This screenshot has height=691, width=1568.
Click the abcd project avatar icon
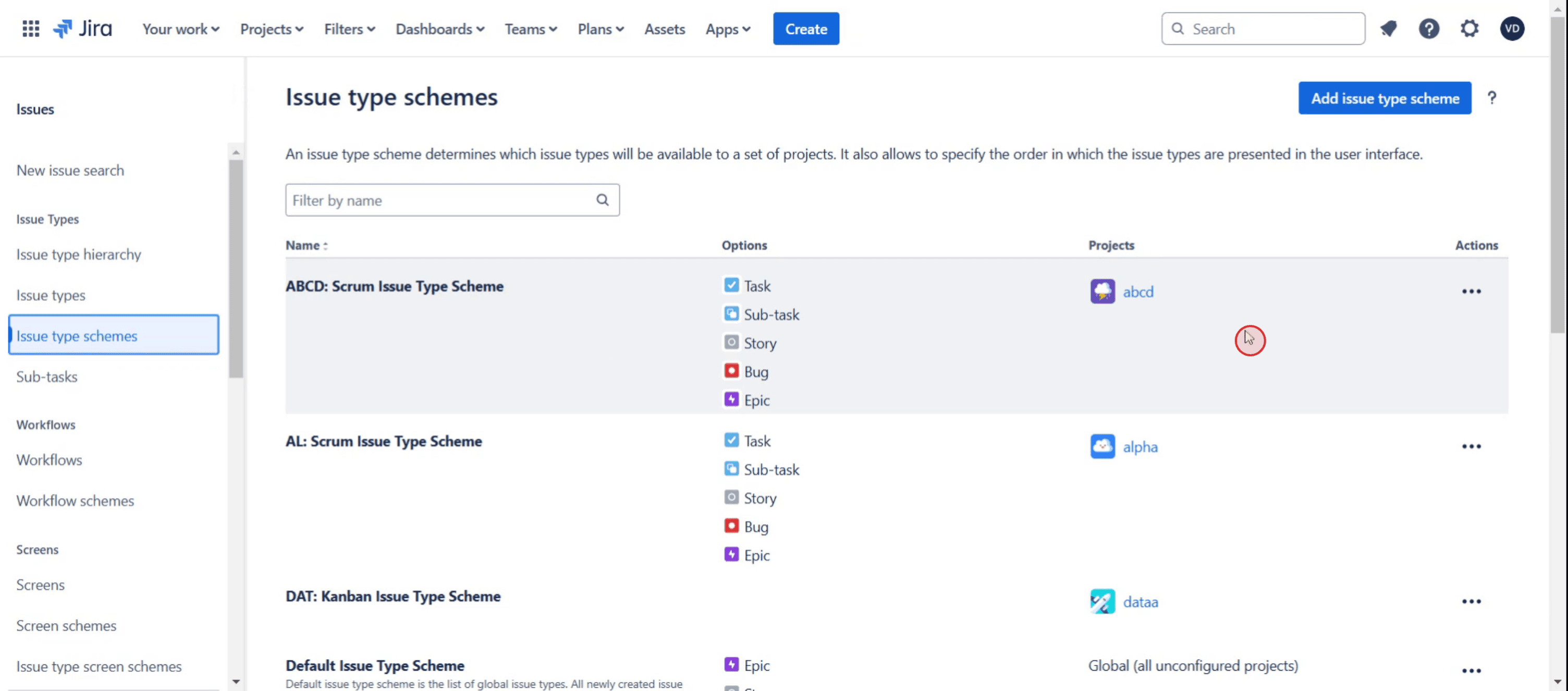coord(1102,292)
